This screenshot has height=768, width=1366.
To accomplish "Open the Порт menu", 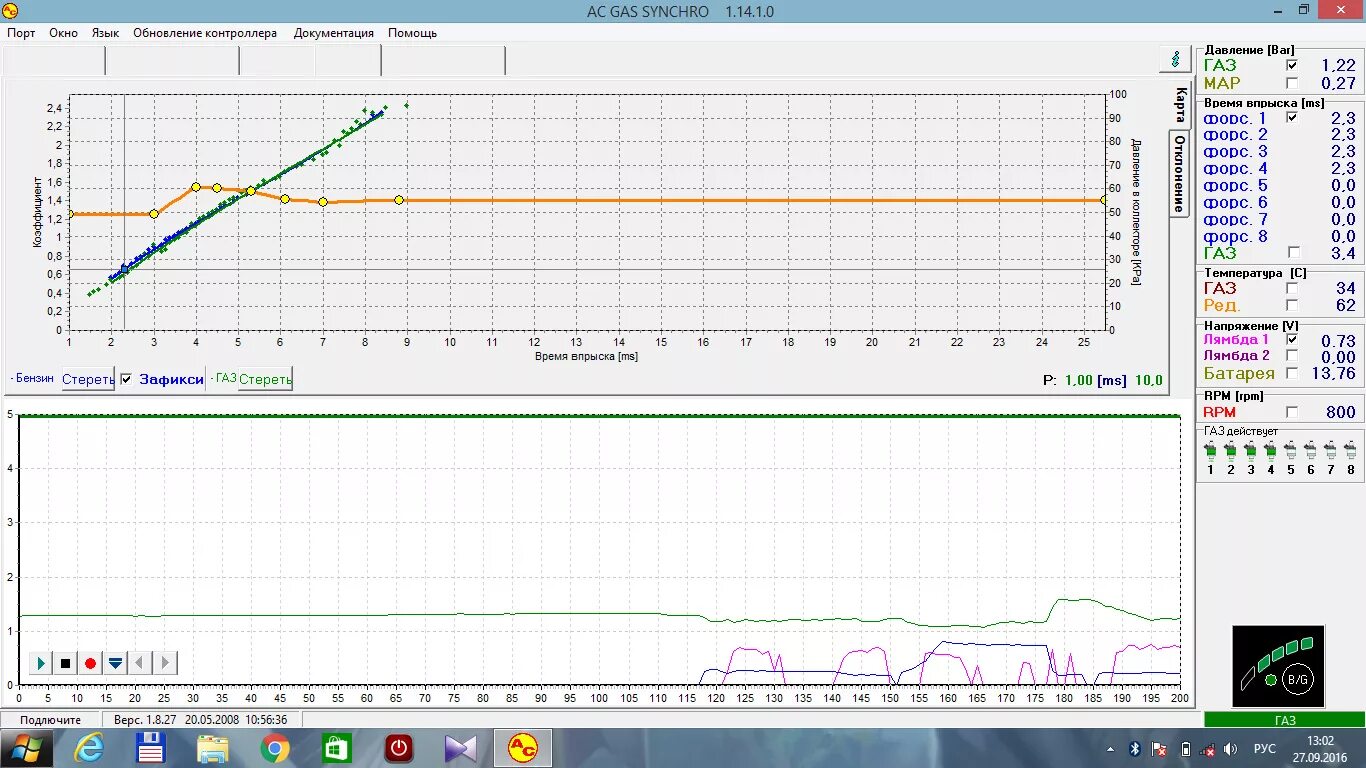I will [x=21, y=33].
